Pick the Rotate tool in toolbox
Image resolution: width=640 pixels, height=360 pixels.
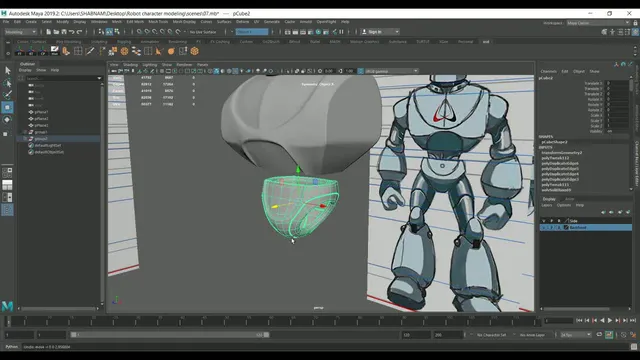tap(7, 120)
